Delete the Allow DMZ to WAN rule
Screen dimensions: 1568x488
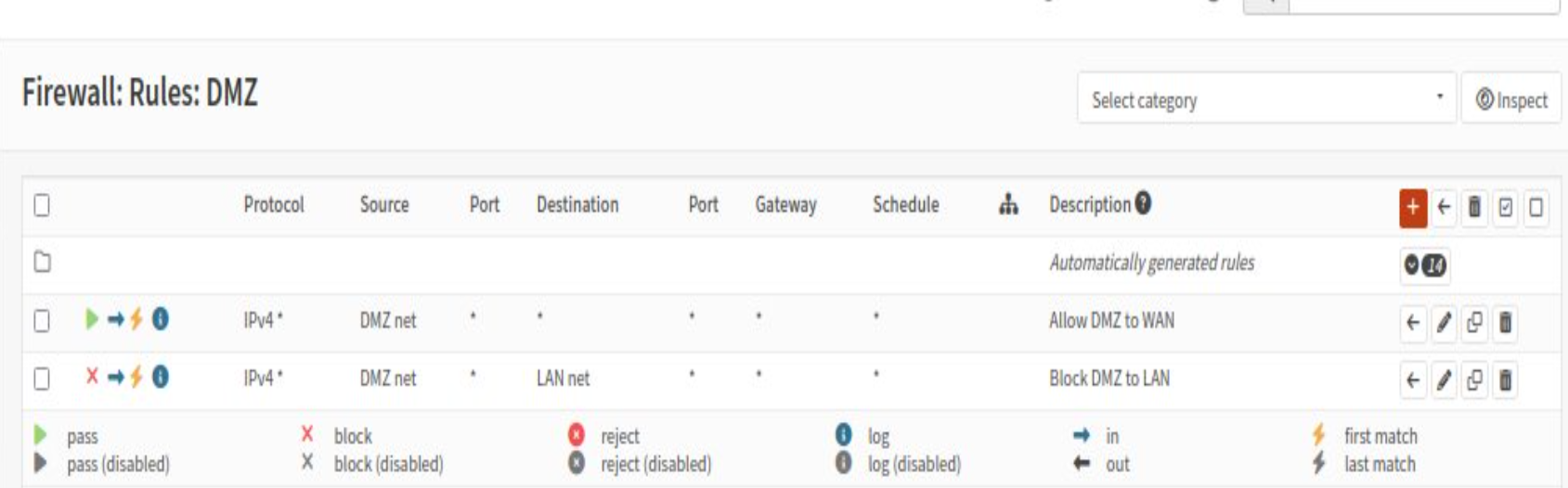(x=1505, y=323)
